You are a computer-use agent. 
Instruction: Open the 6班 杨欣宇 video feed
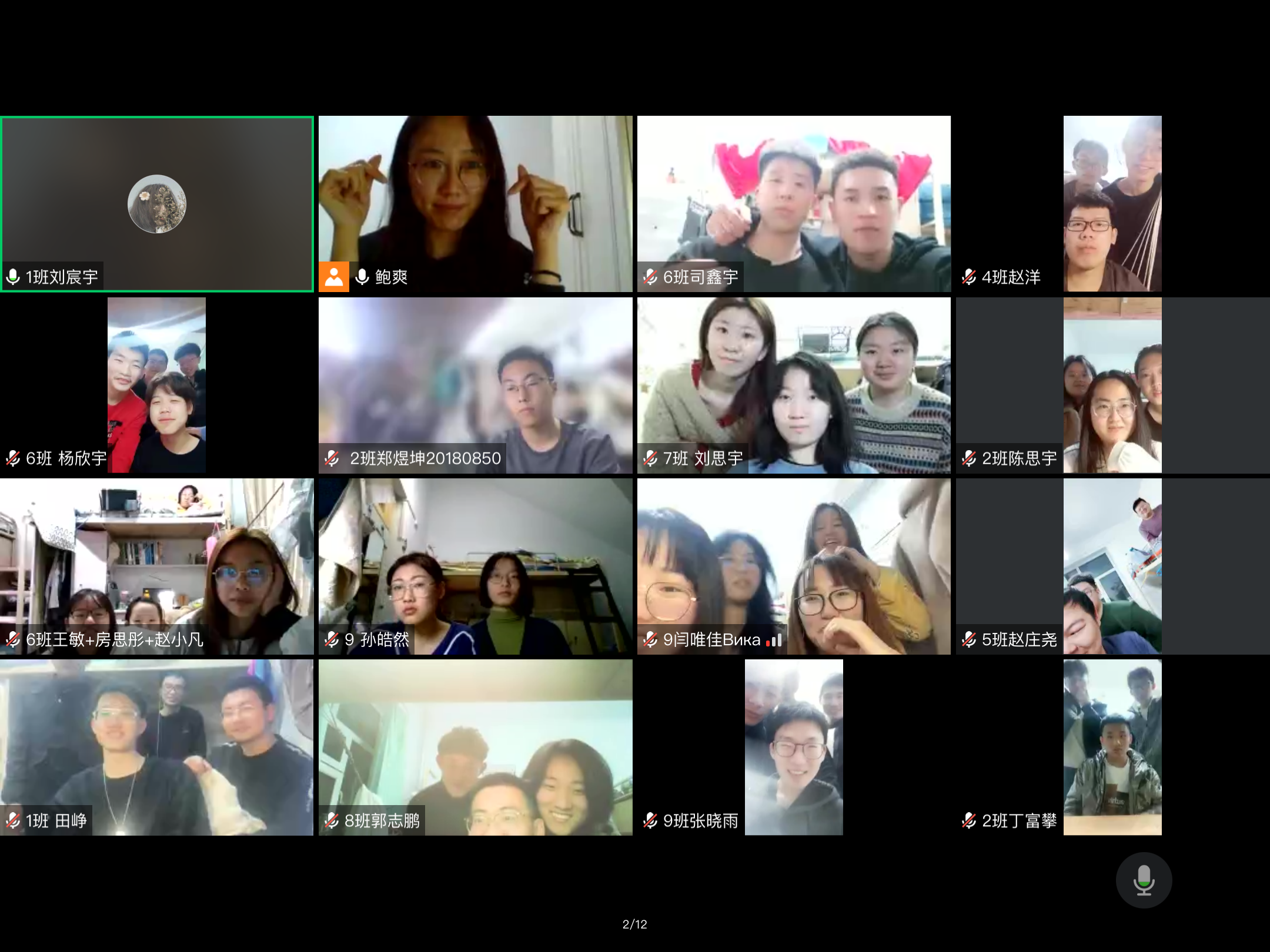[x=157, y=386]
